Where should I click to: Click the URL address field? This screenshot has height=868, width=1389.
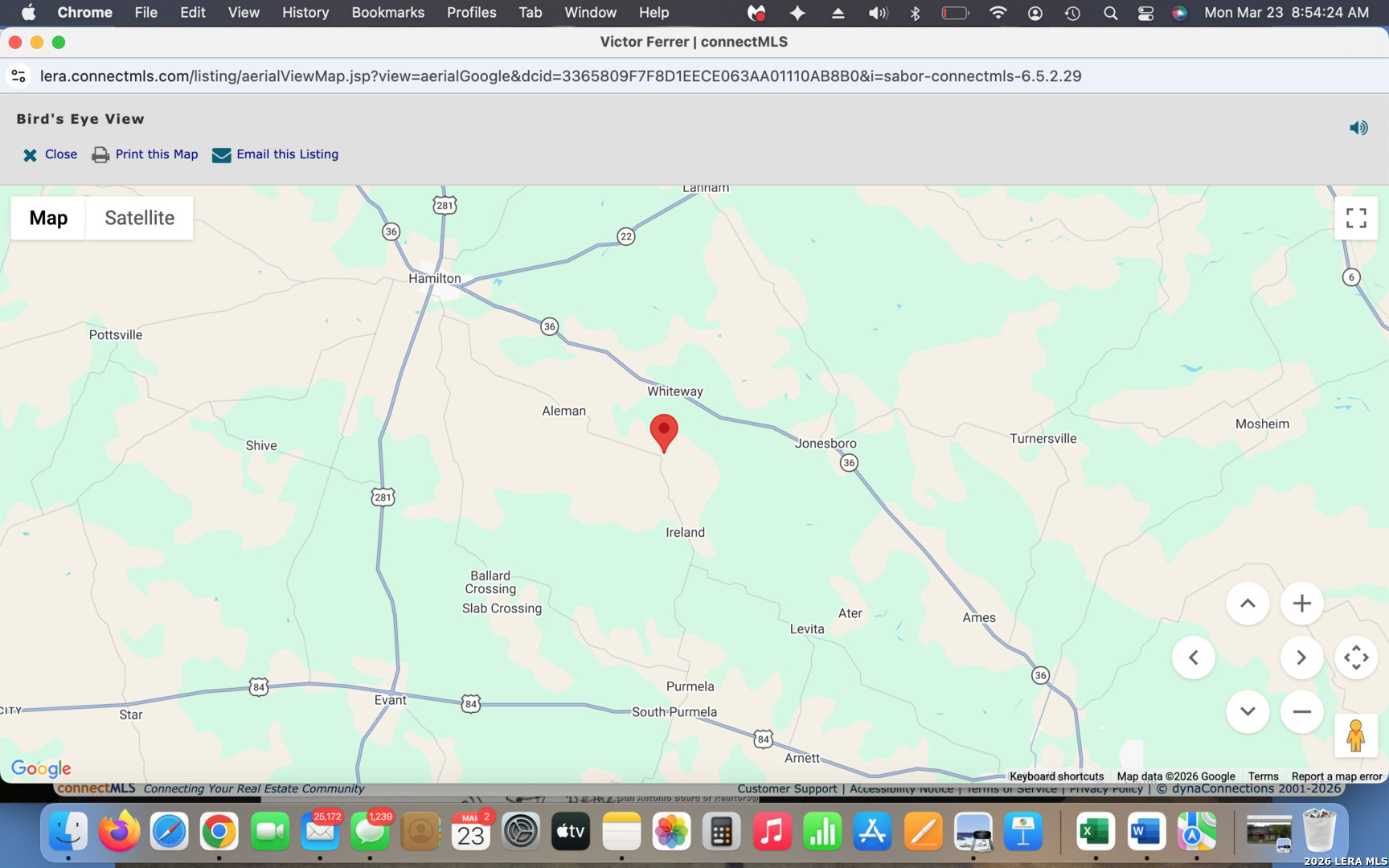pos(560,76)
